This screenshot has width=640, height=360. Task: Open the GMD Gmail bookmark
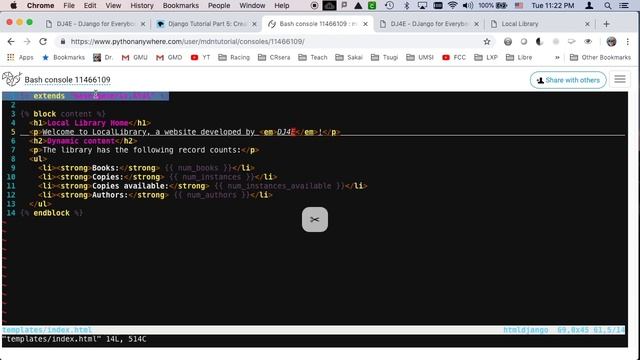pos(169,58)
